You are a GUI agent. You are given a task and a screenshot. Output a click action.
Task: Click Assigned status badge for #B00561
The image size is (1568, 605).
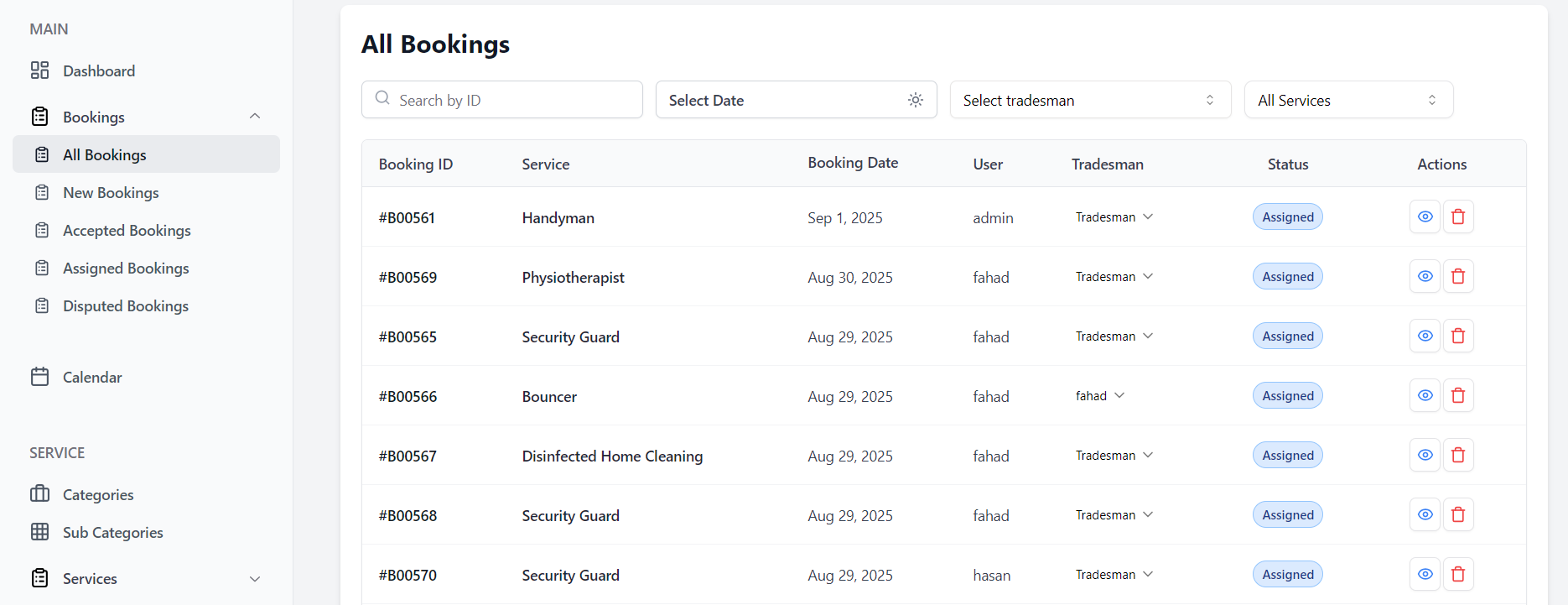(1287, 216)
